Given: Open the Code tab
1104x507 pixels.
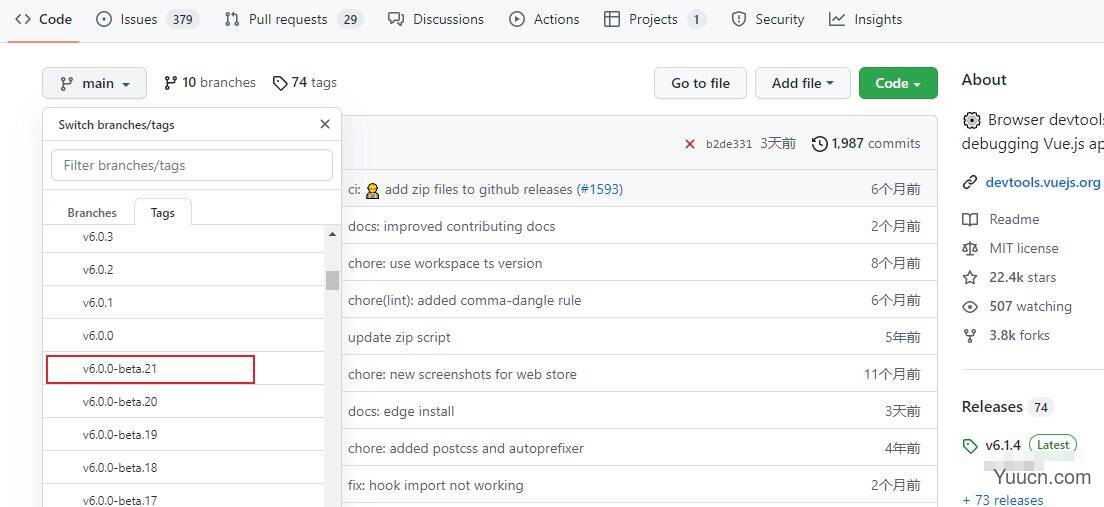Looking at the screenshot, I should pyautogui.click(x=43, y=20).
